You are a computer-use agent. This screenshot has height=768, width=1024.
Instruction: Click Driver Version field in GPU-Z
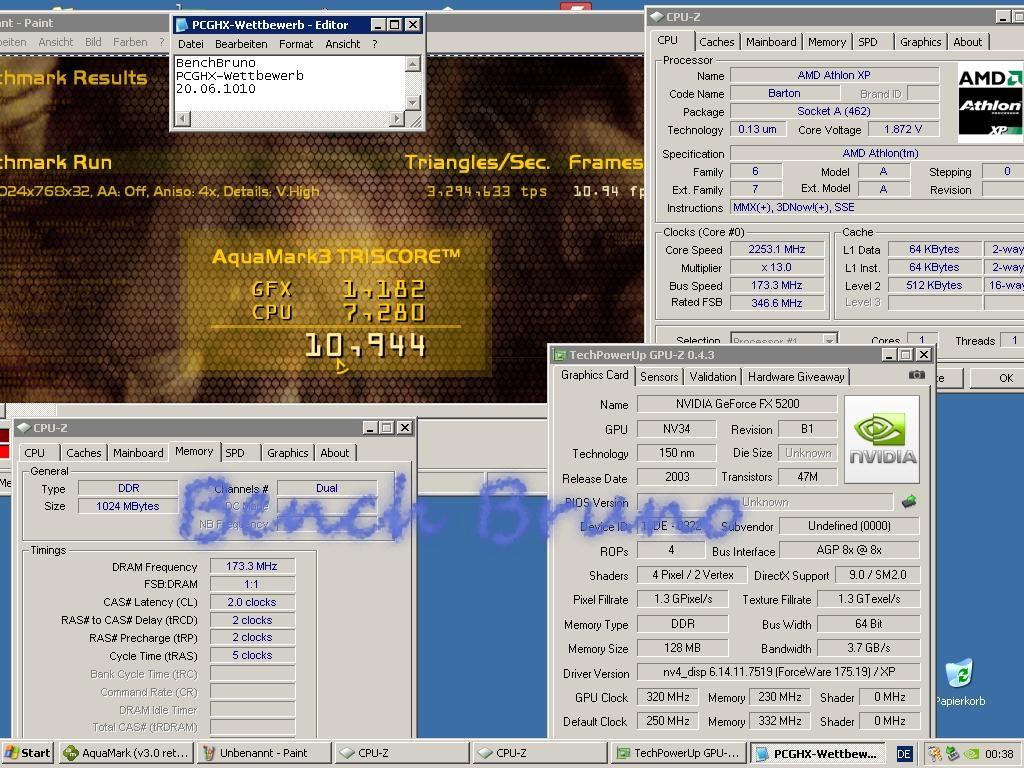[778, 672]
